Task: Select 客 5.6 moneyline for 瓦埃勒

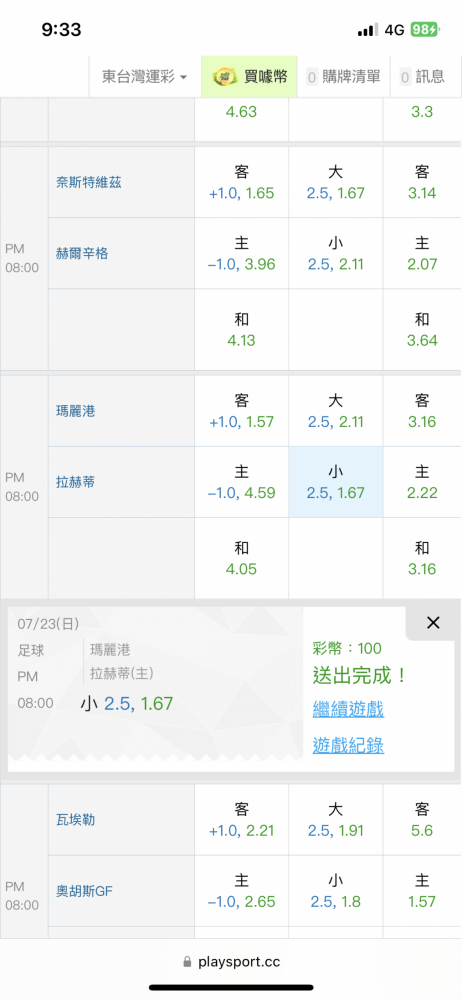Action: 422,820
